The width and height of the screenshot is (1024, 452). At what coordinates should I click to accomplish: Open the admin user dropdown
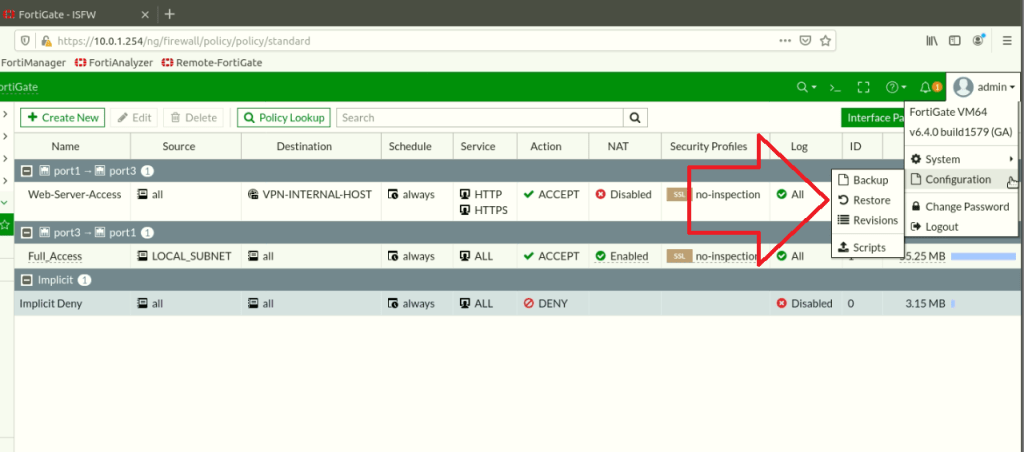coord(985,87)
